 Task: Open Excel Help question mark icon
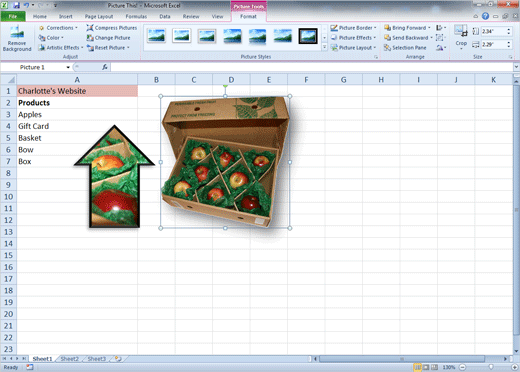pos(485,16)
